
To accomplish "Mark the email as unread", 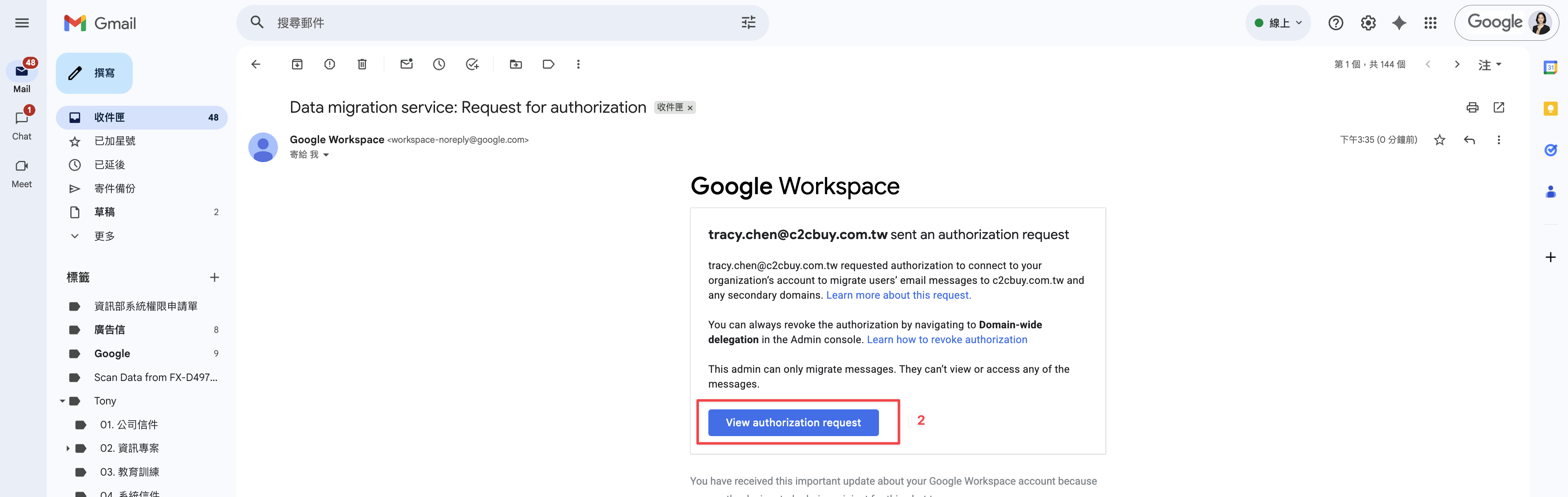I will [407, 64].
